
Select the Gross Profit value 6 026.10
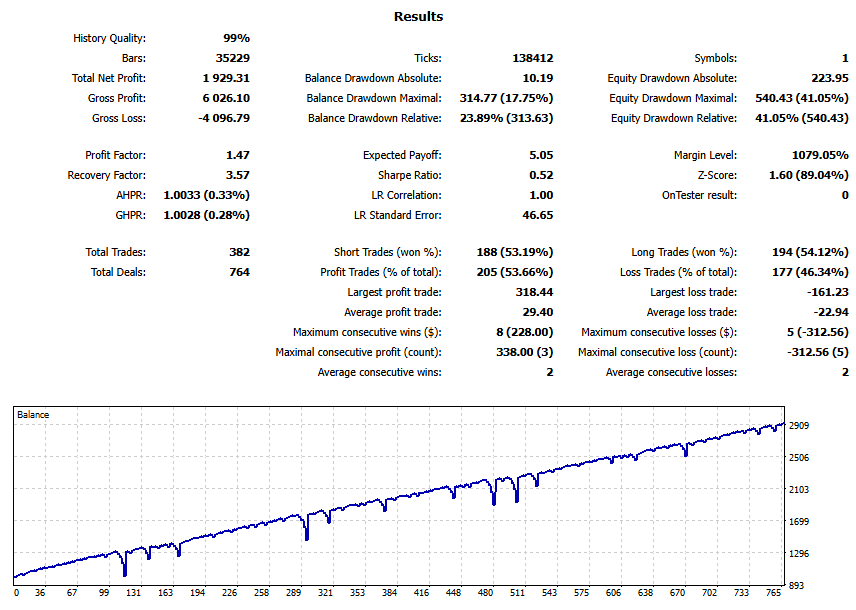point(225,98)
